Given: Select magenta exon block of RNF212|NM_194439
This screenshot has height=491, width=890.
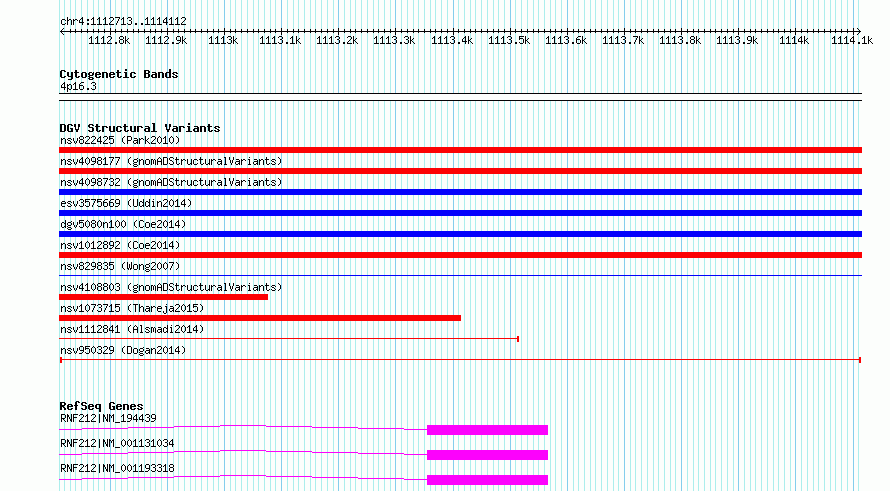Looking at the screenshot, I should coord(488,430).
